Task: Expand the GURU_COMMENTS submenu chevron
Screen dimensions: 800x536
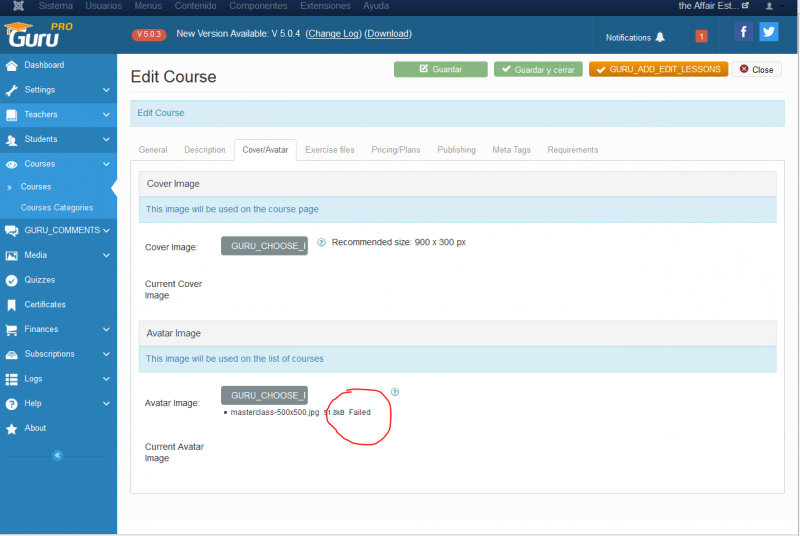Action: tap(106, 231)
